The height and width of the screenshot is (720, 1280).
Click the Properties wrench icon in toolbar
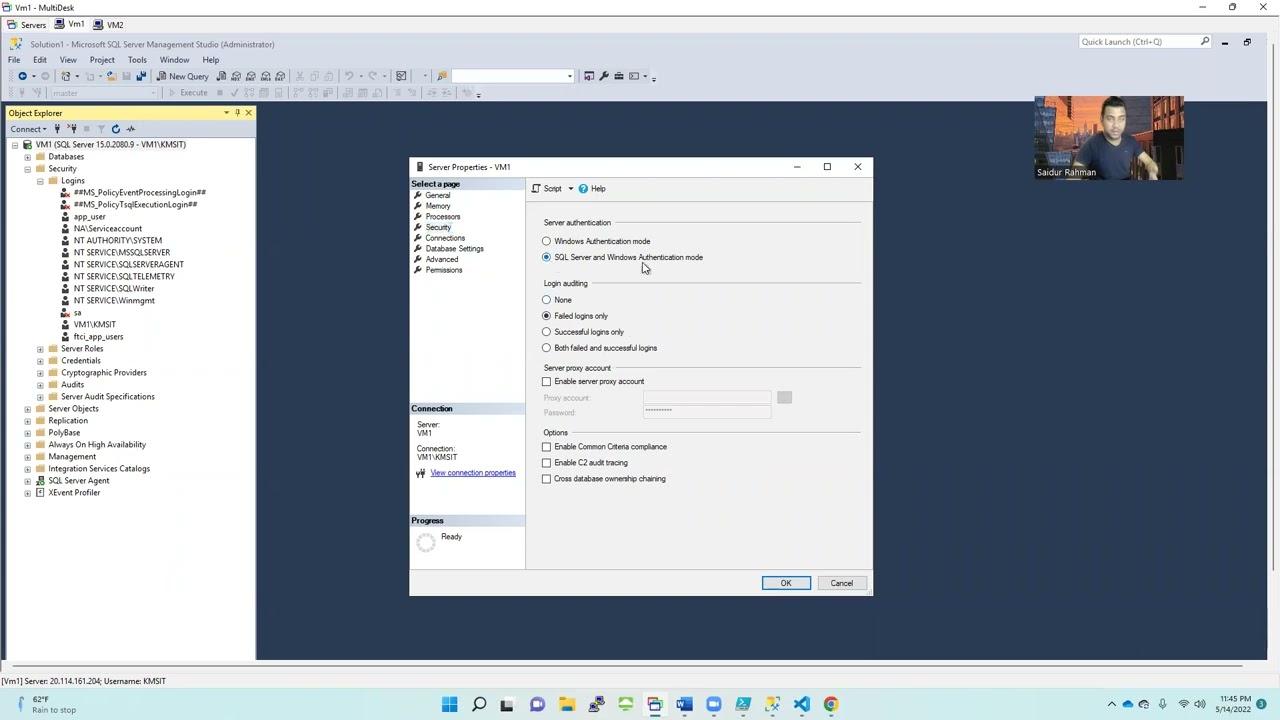603,76
